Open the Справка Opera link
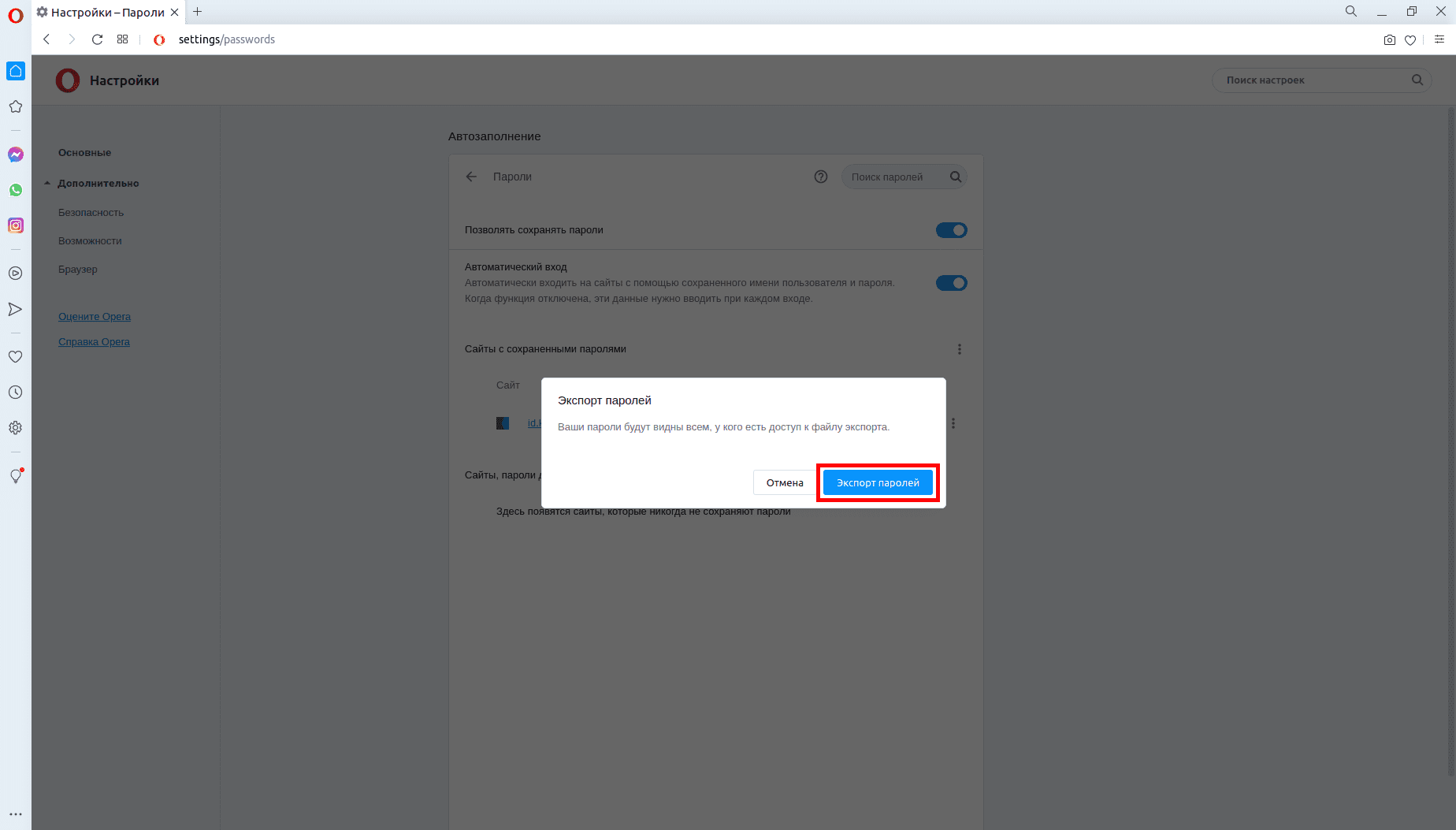Image resolution: width=1456 pixels, height=830 pixels. (x=94, y=342)
